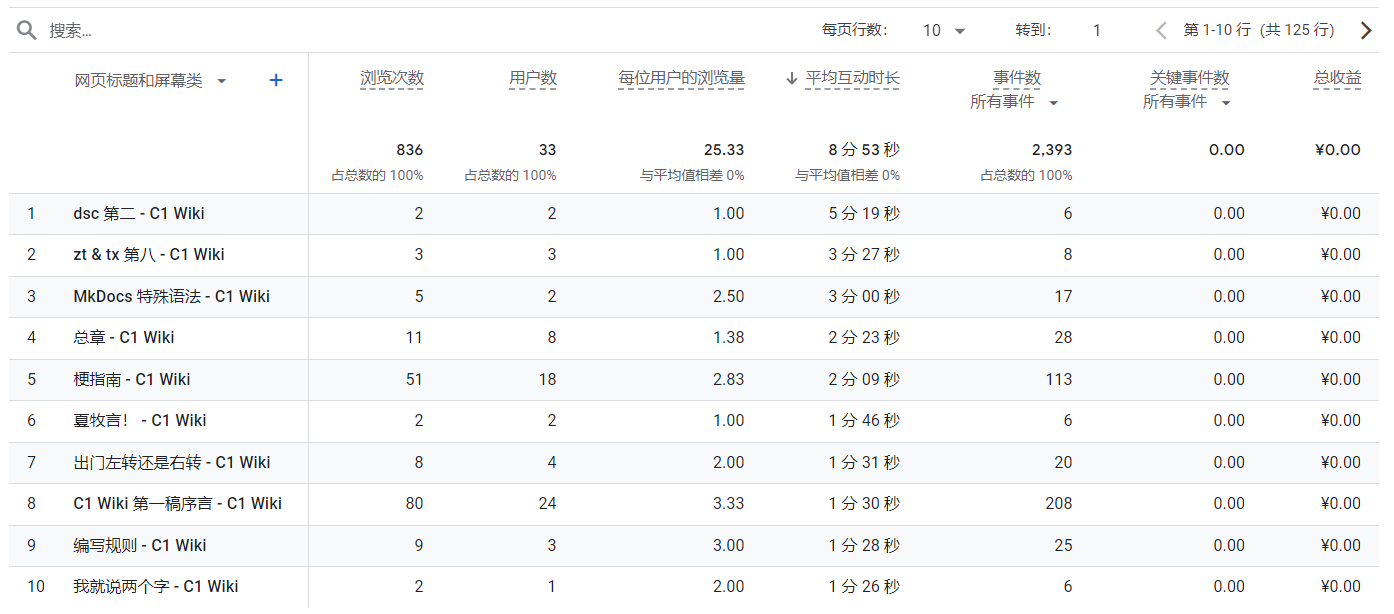
Task: Sort by 用户数 column header
Action: click(533, 78)
